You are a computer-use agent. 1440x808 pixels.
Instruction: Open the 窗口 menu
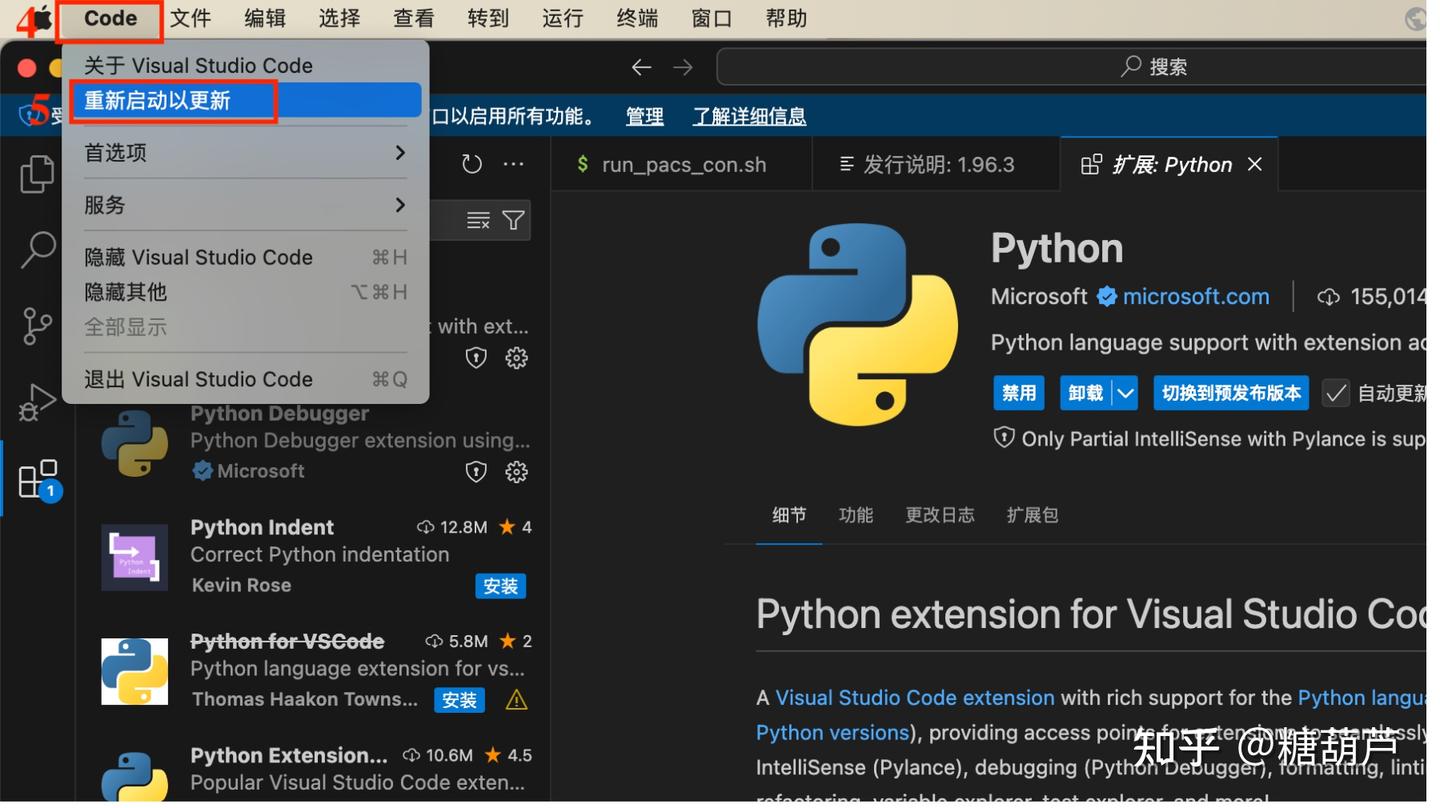pyautogui.click(x=712, y=19)
